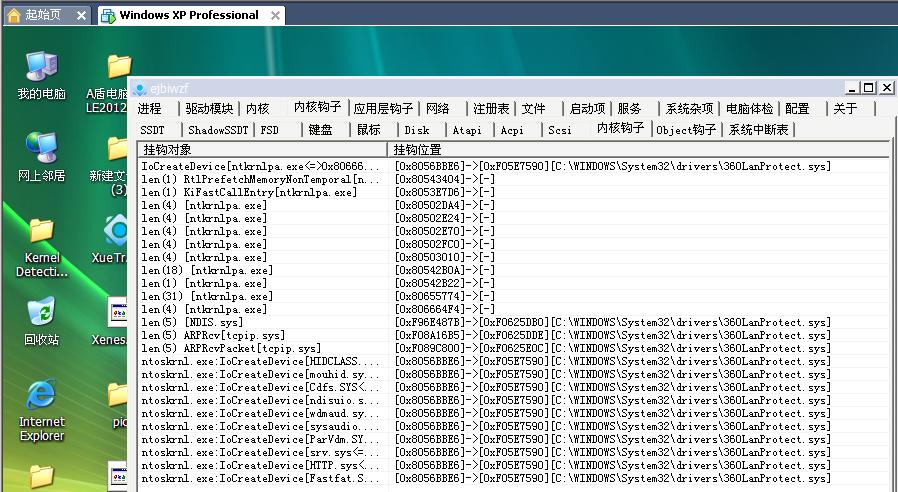The height and width of the screenshot is (492, 898).
Task: Open 我的电脑 desktop icon
Action: point(41,76)
